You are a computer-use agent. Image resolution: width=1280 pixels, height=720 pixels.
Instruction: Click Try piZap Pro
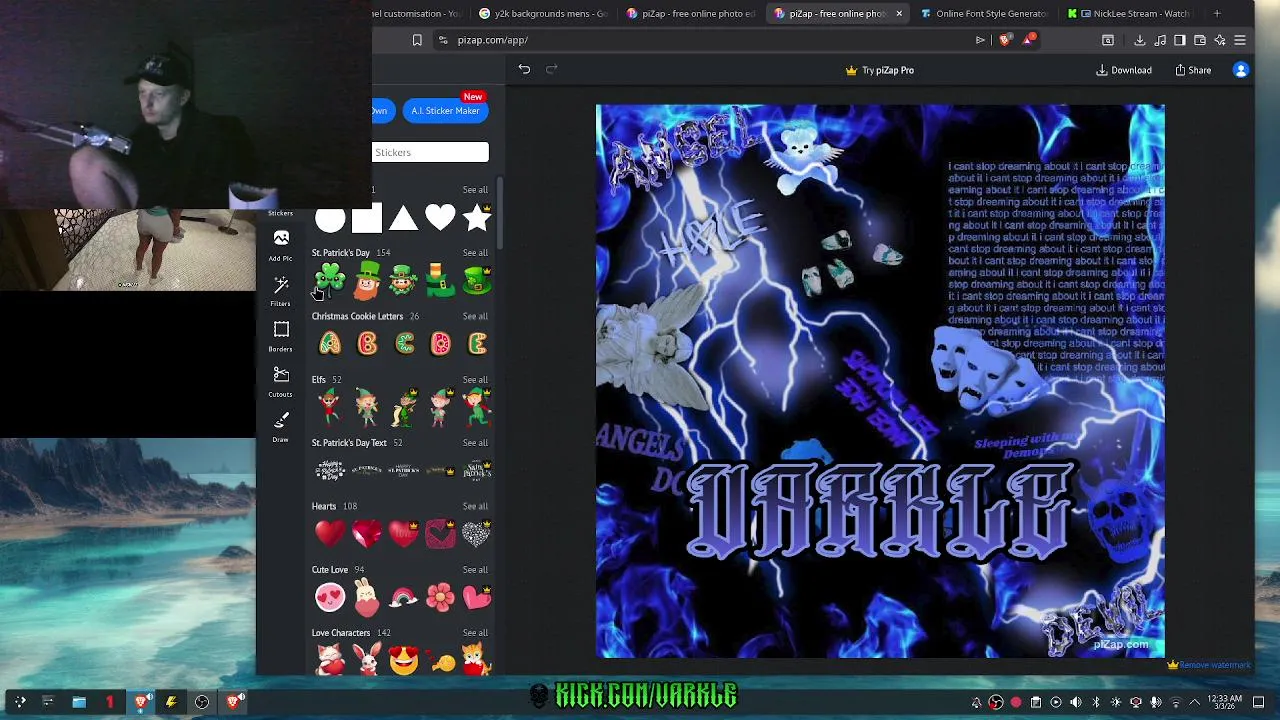tap(880, 70)
